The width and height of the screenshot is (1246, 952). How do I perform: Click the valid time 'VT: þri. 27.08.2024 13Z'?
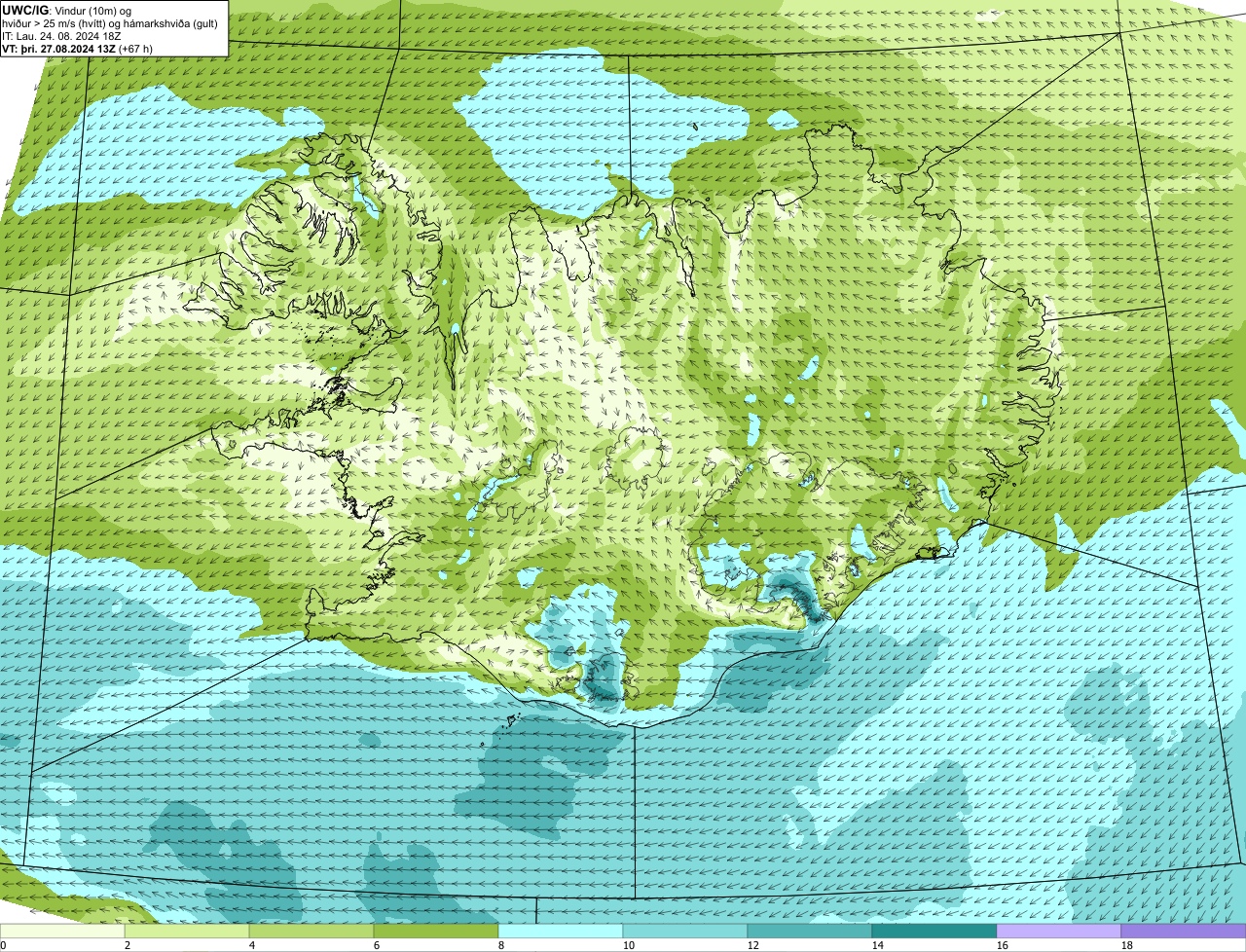point(58,49)
